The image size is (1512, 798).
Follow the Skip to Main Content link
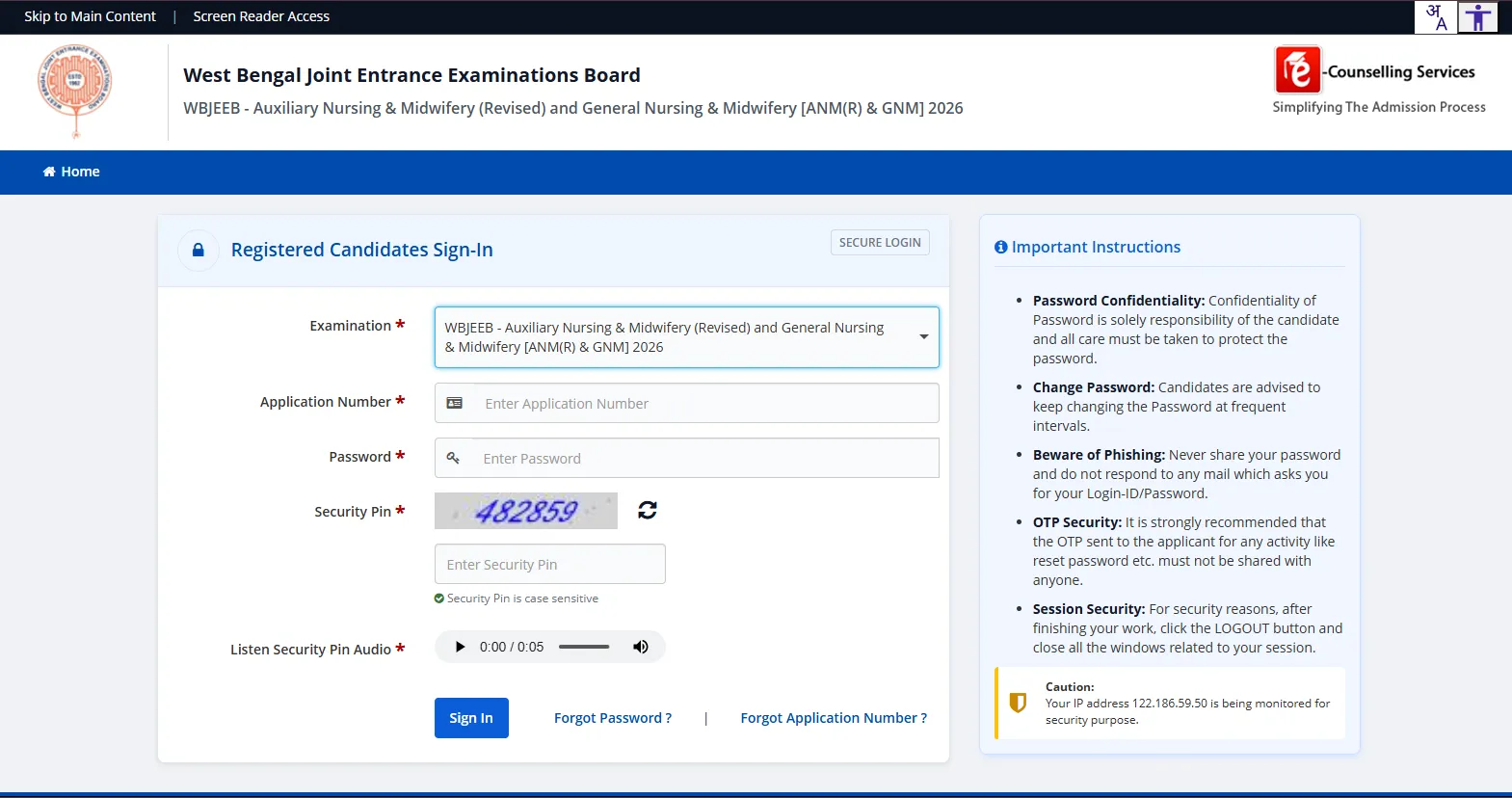pyautogui.click(x=90, y=16)
